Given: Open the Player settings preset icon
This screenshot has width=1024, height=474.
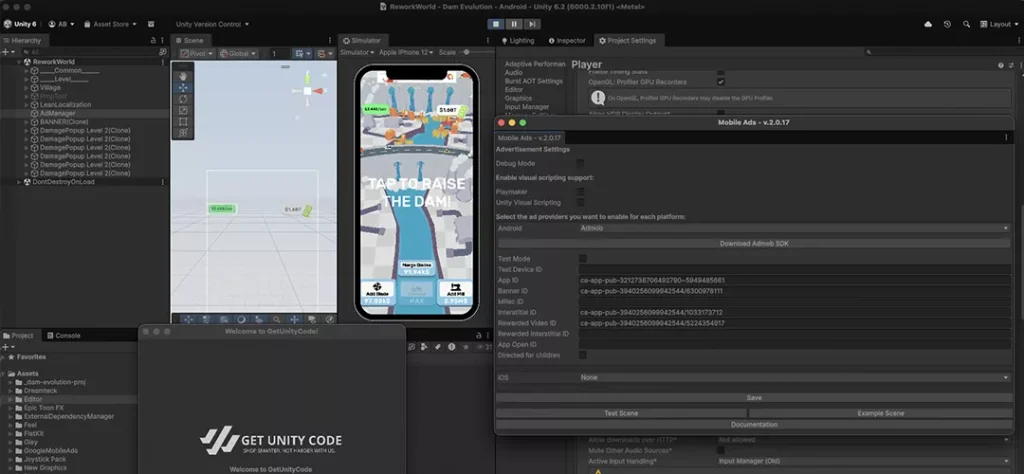Looking at the screenshot, I should 1011,65.
